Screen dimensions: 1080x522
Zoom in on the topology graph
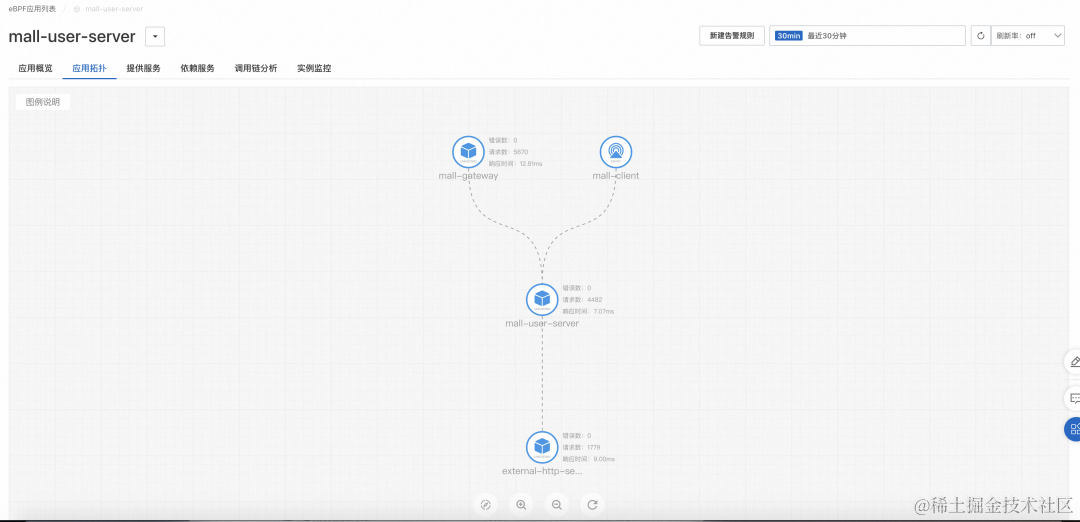[521, 505]
